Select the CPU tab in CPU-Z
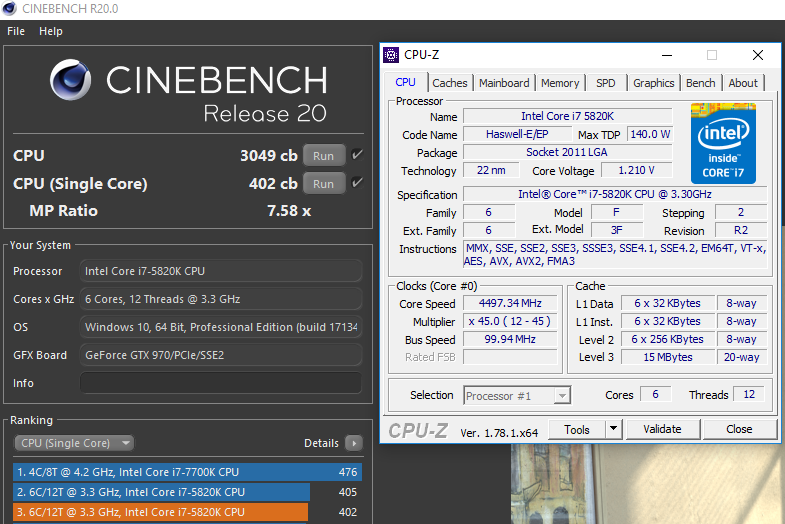Image resolution: width=785 pixels, height=524 pixels. click(406, 82)
